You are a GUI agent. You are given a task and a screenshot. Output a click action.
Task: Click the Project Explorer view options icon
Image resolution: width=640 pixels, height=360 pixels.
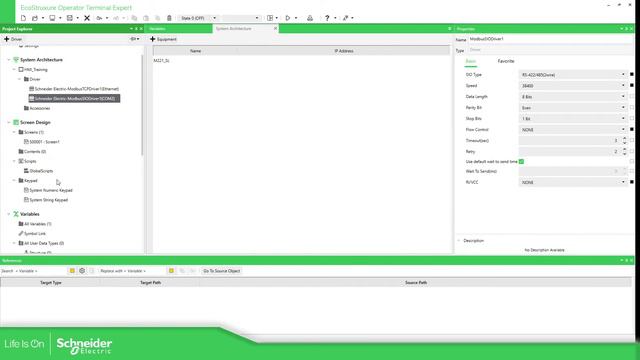(134, 39)
